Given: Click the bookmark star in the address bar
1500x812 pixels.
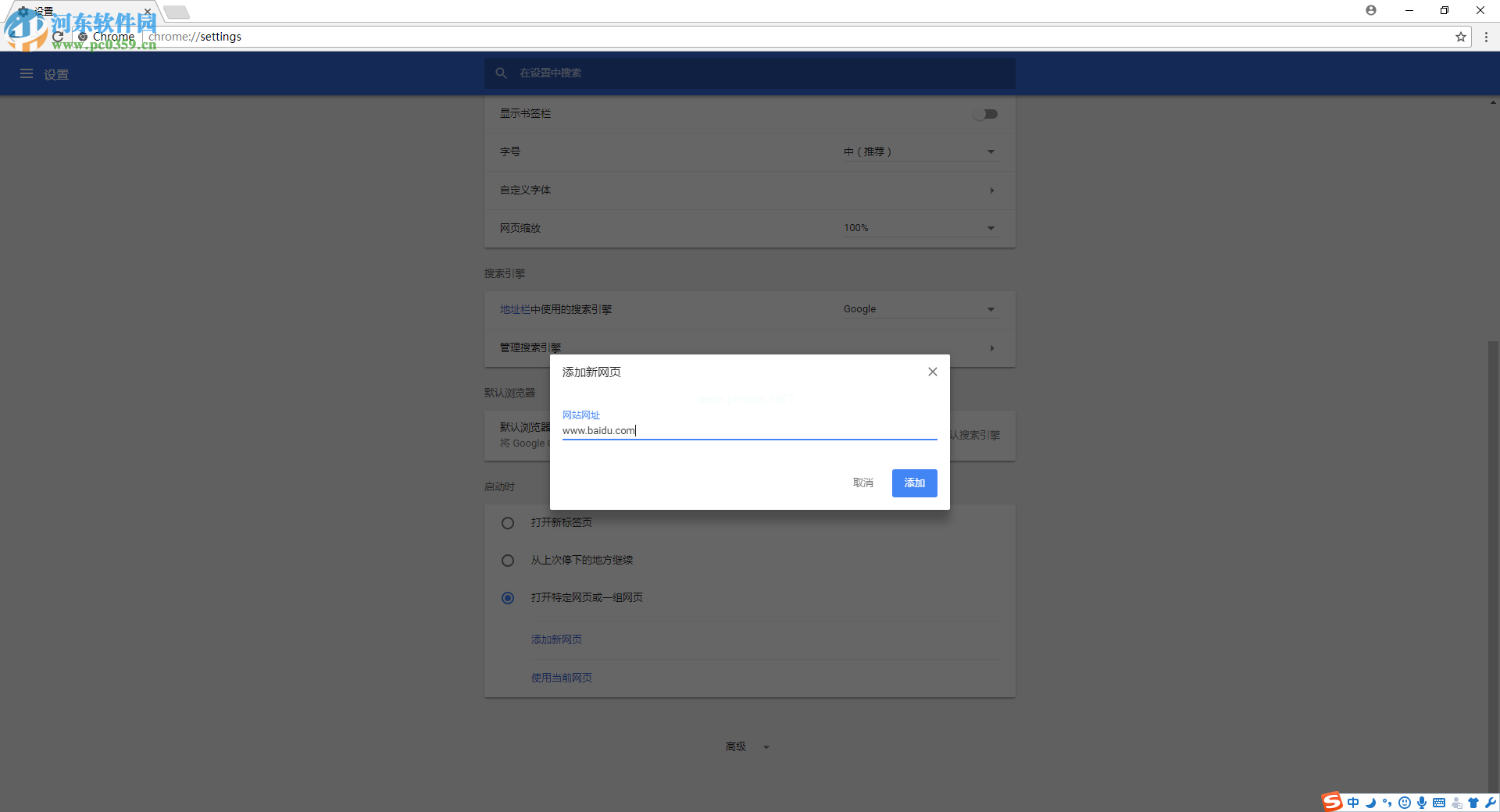Looking at the screenshot, I should pos(1460,37).
